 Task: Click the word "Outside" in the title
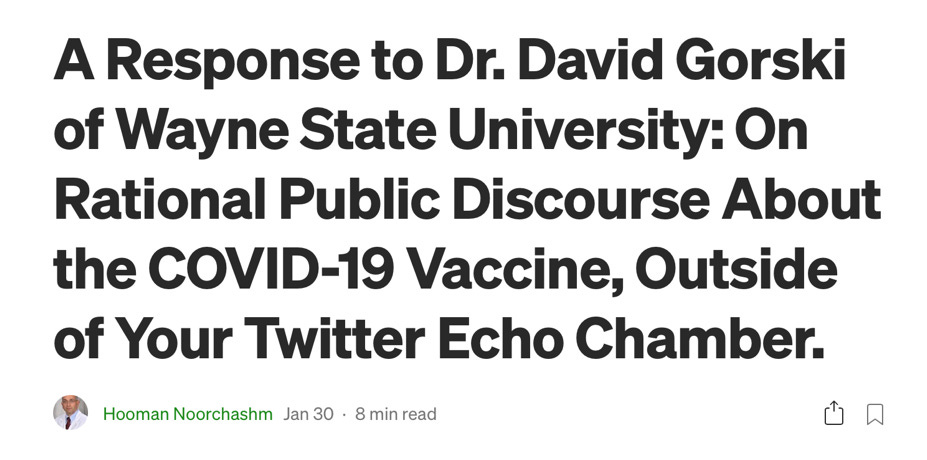click(736, 269)
